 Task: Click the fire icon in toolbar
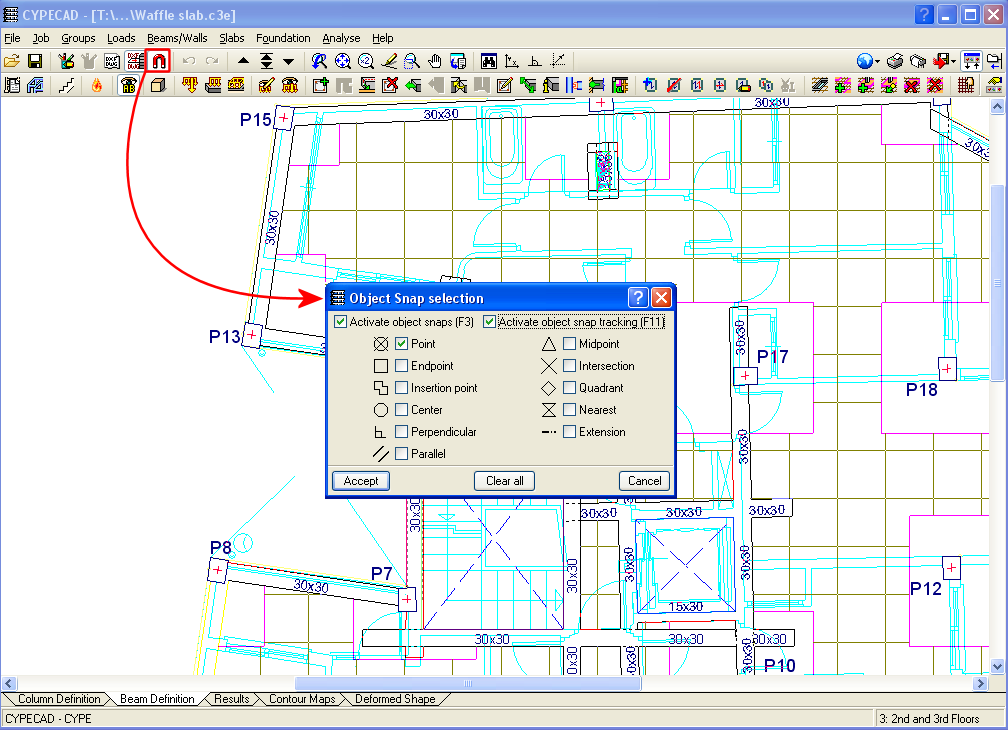[x=97, y=85]
